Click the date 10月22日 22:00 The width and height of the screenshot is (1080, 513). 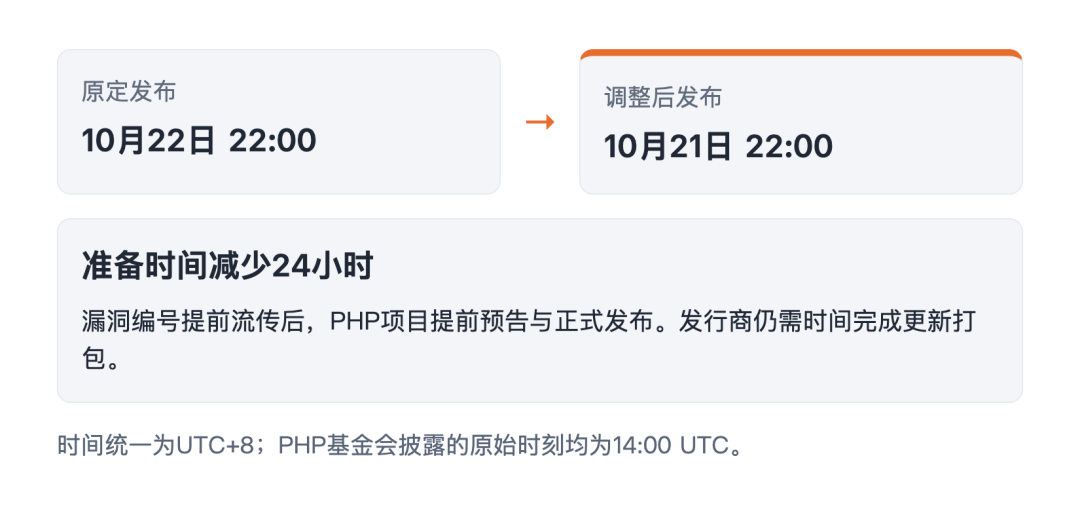199,140
